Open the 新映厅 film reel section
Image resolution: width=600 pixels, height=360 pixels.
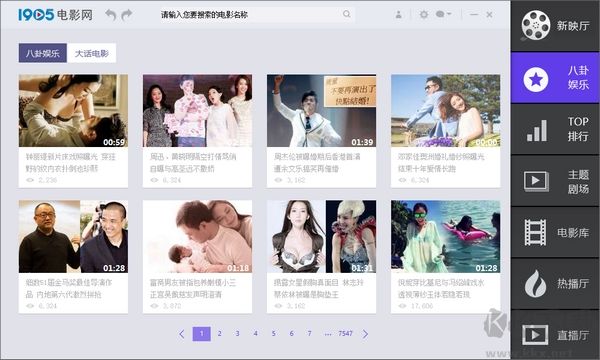click(555, 26)
